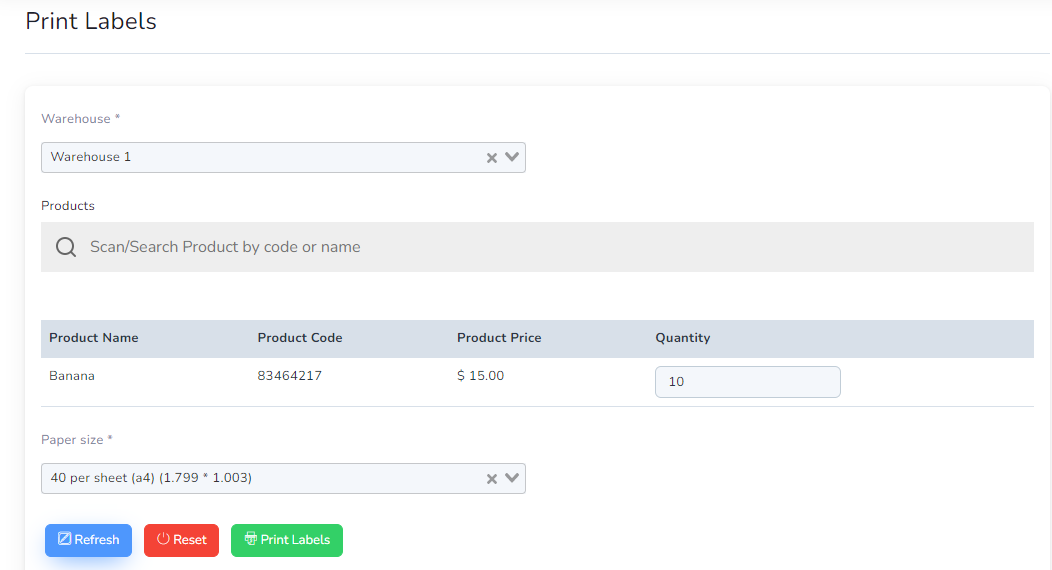The width and height of the screenshot is (1052, 570).
Task: Click the Banana quantity input showing 10
Action: (x=747, y=382)
